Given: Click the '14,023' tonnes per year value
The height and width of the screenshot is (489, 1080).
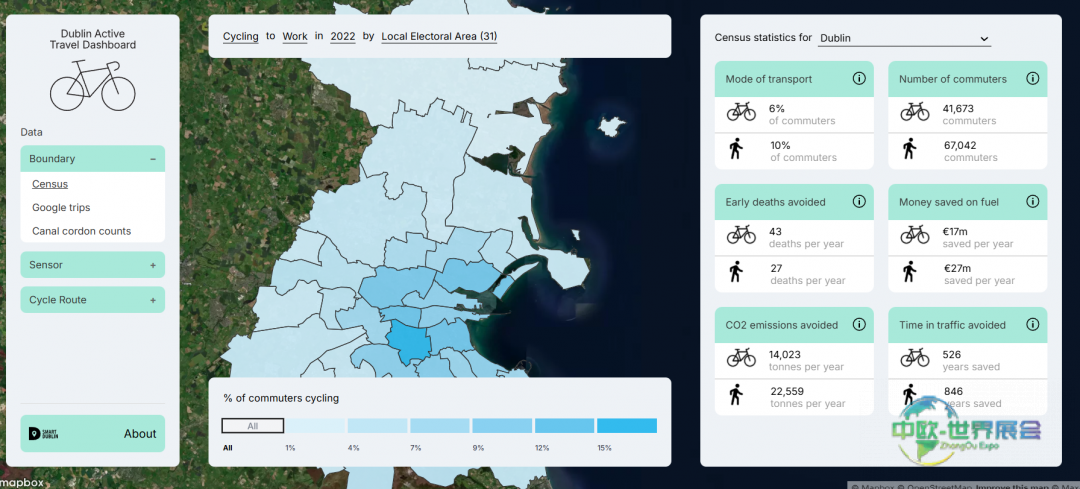Looking at the screenshot, I should (x=785, y=355).
